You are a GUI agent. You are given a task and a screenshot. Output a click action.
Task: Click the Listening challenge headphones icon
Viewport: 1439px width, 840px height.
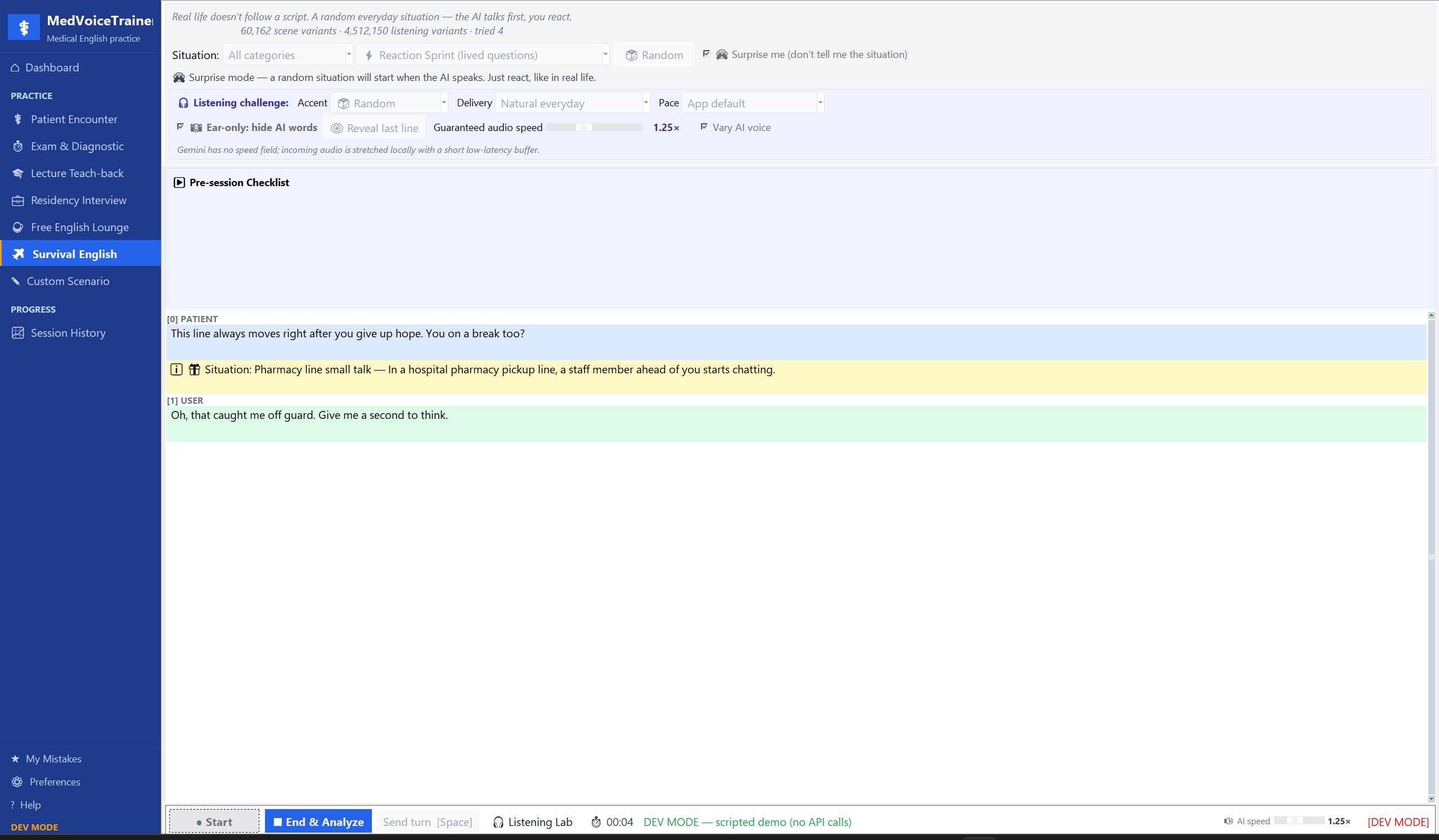point(183,103)
